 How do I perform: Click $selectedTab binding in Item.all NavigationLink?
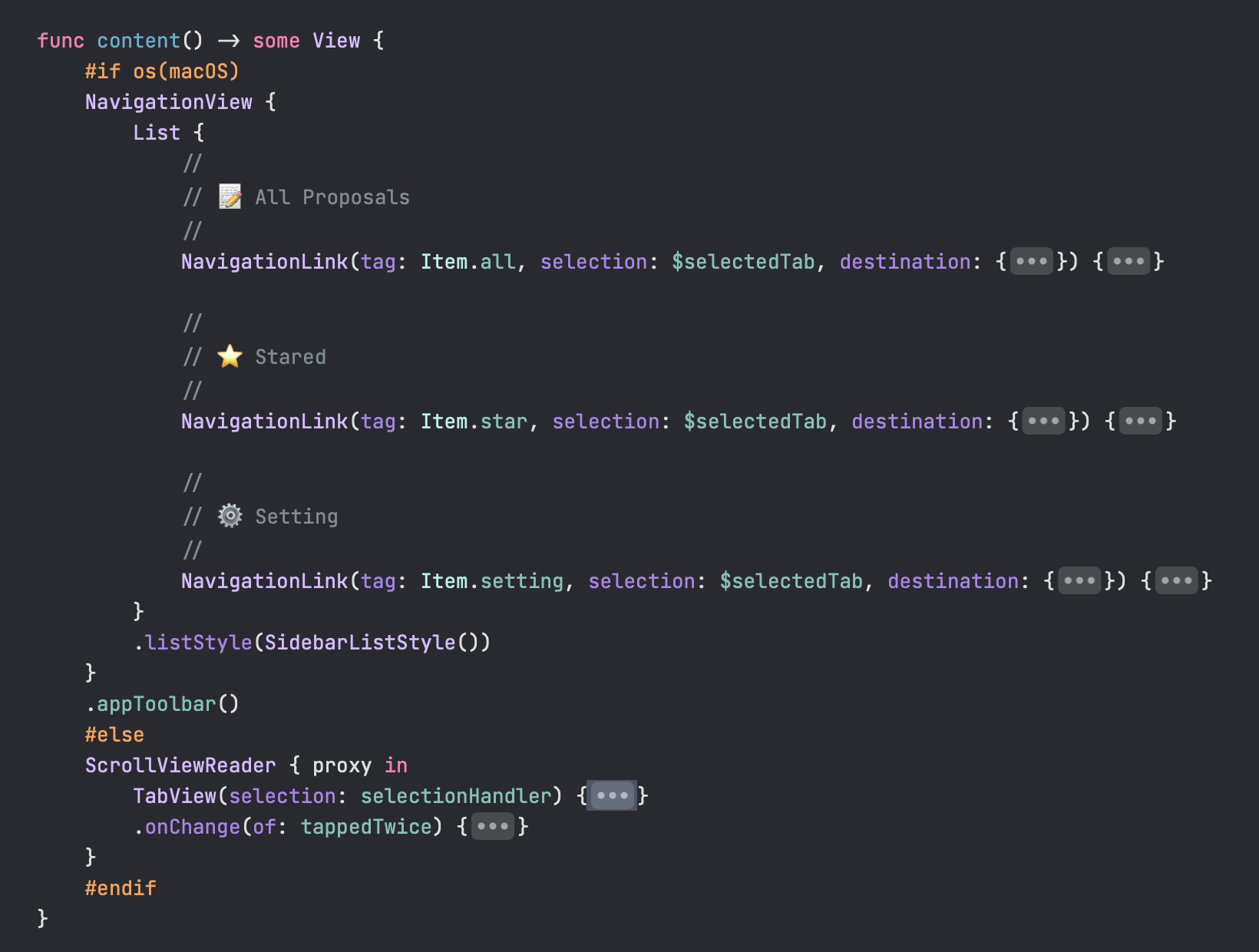[744, 261]
